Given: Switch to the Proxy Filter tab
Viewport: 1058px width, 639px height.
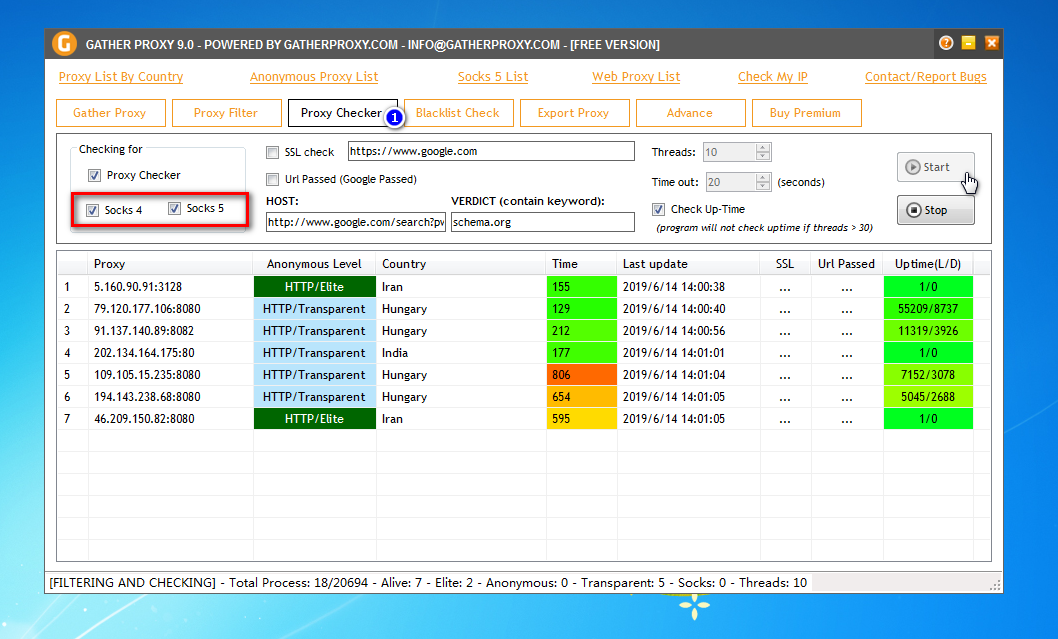Looking at the screenshot, I should (x=227, y=113).
